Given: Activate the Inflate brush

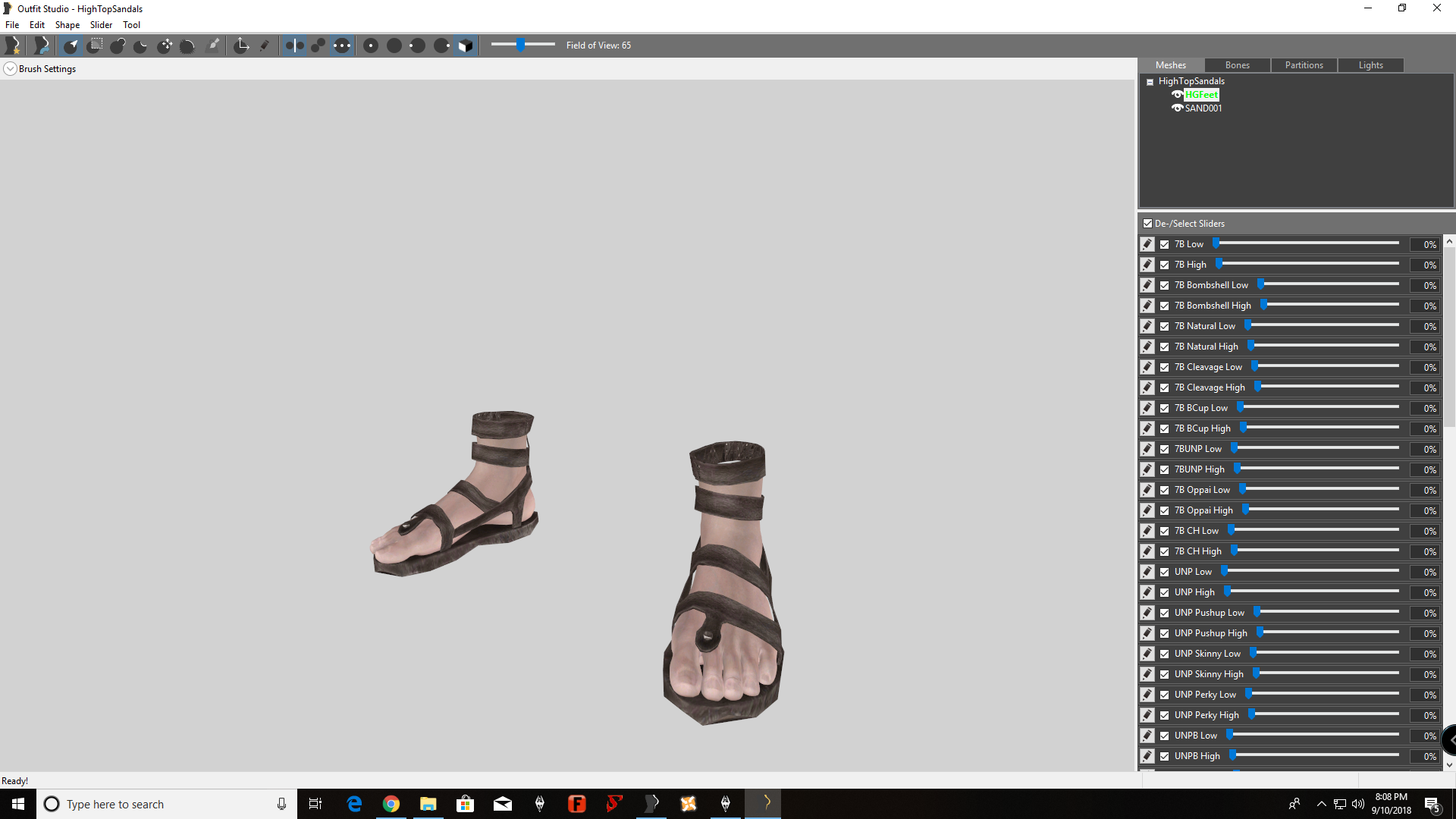Looking at the screenshot, I should 118,45.
